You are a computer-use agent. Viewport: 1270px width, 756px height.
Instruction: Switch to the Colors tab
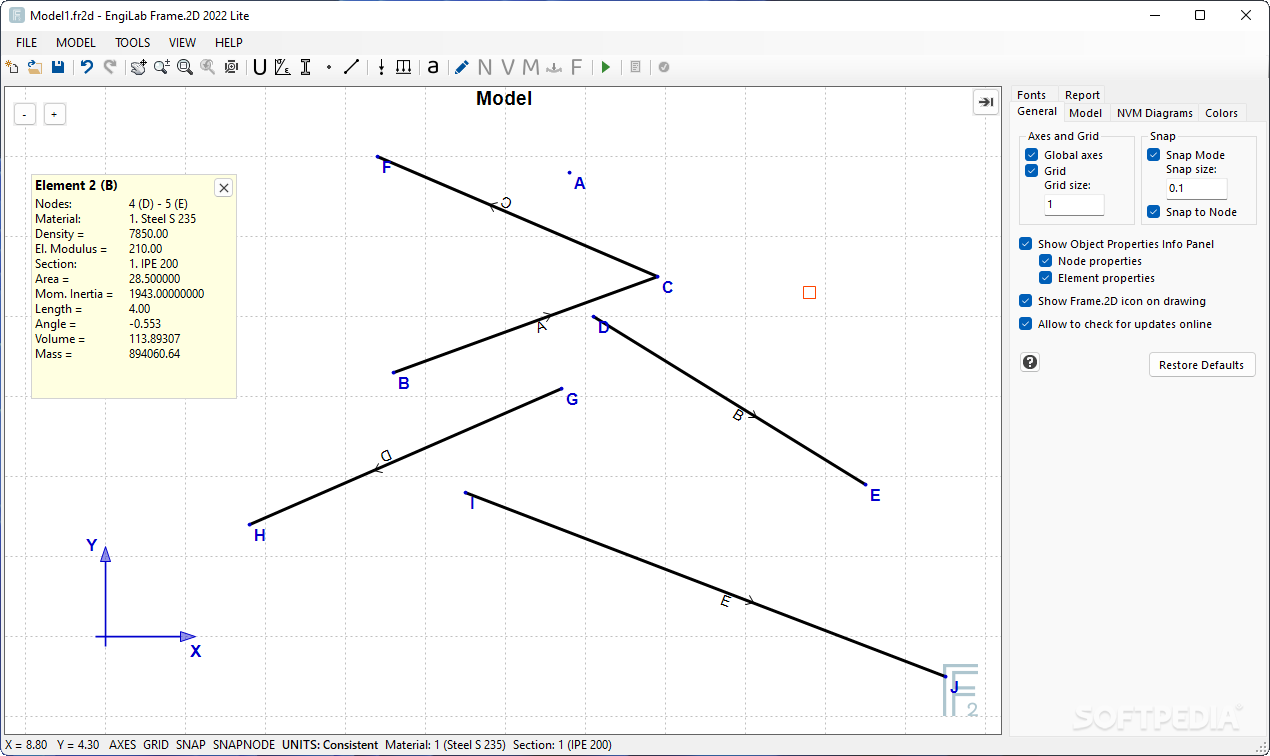(1221, 113)
